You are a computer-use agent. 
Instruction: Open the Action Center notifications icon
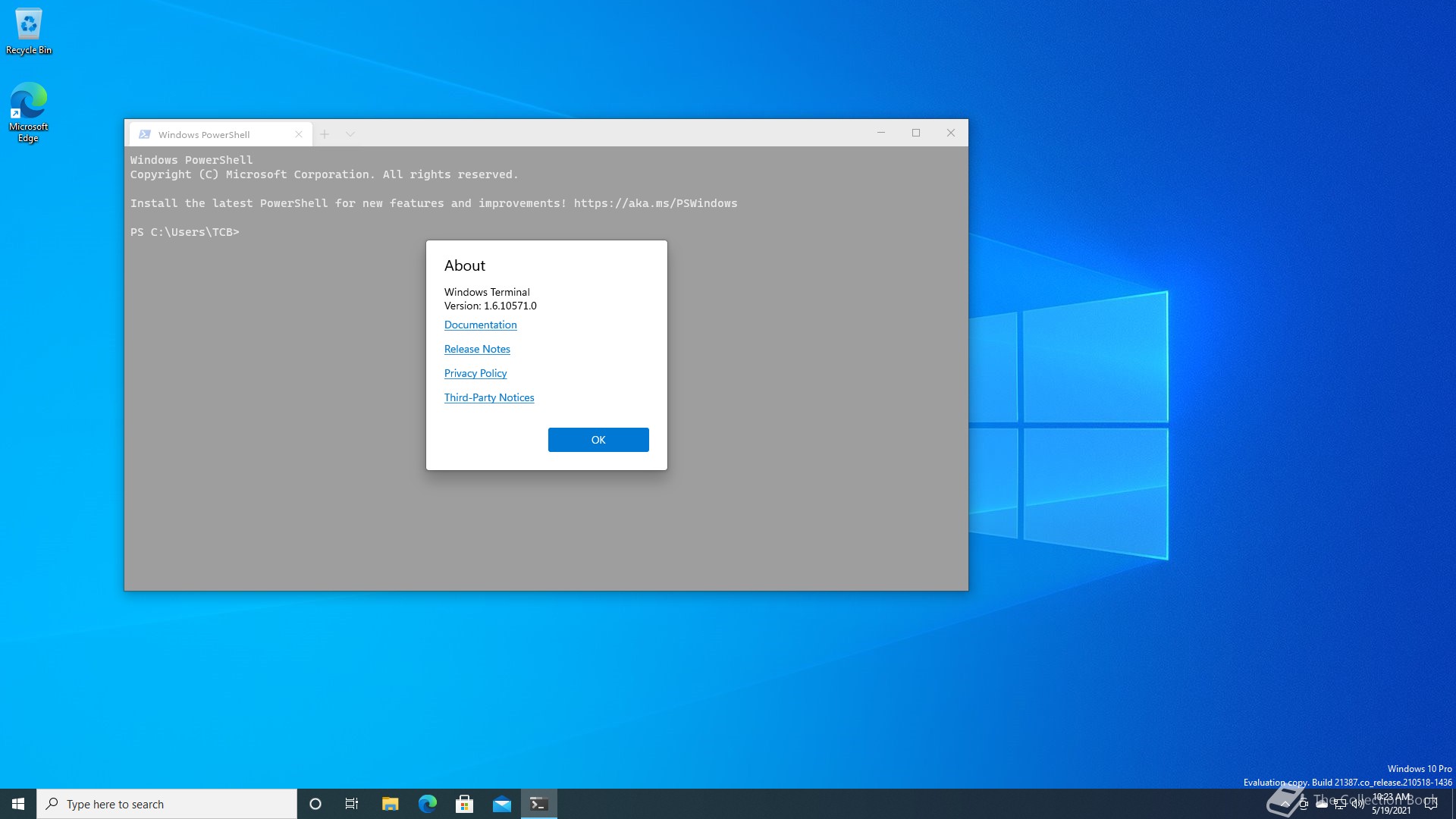1431,804
